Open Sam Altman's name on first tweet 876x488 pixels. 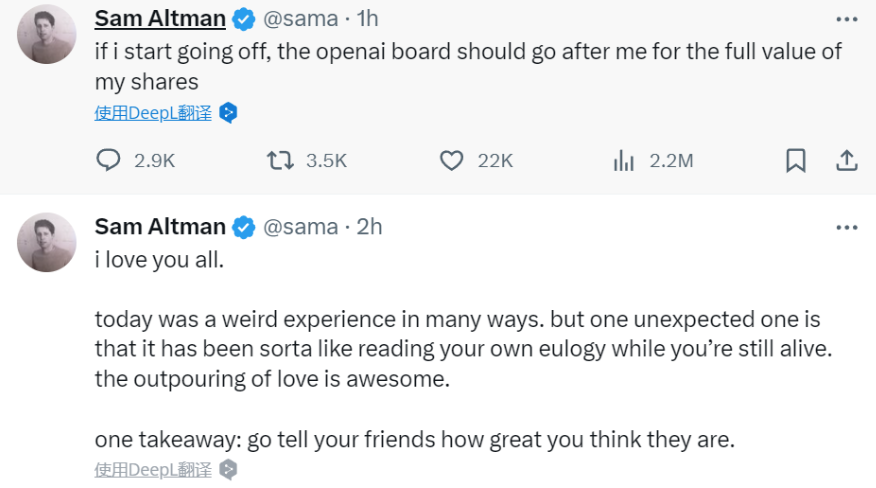160,18
